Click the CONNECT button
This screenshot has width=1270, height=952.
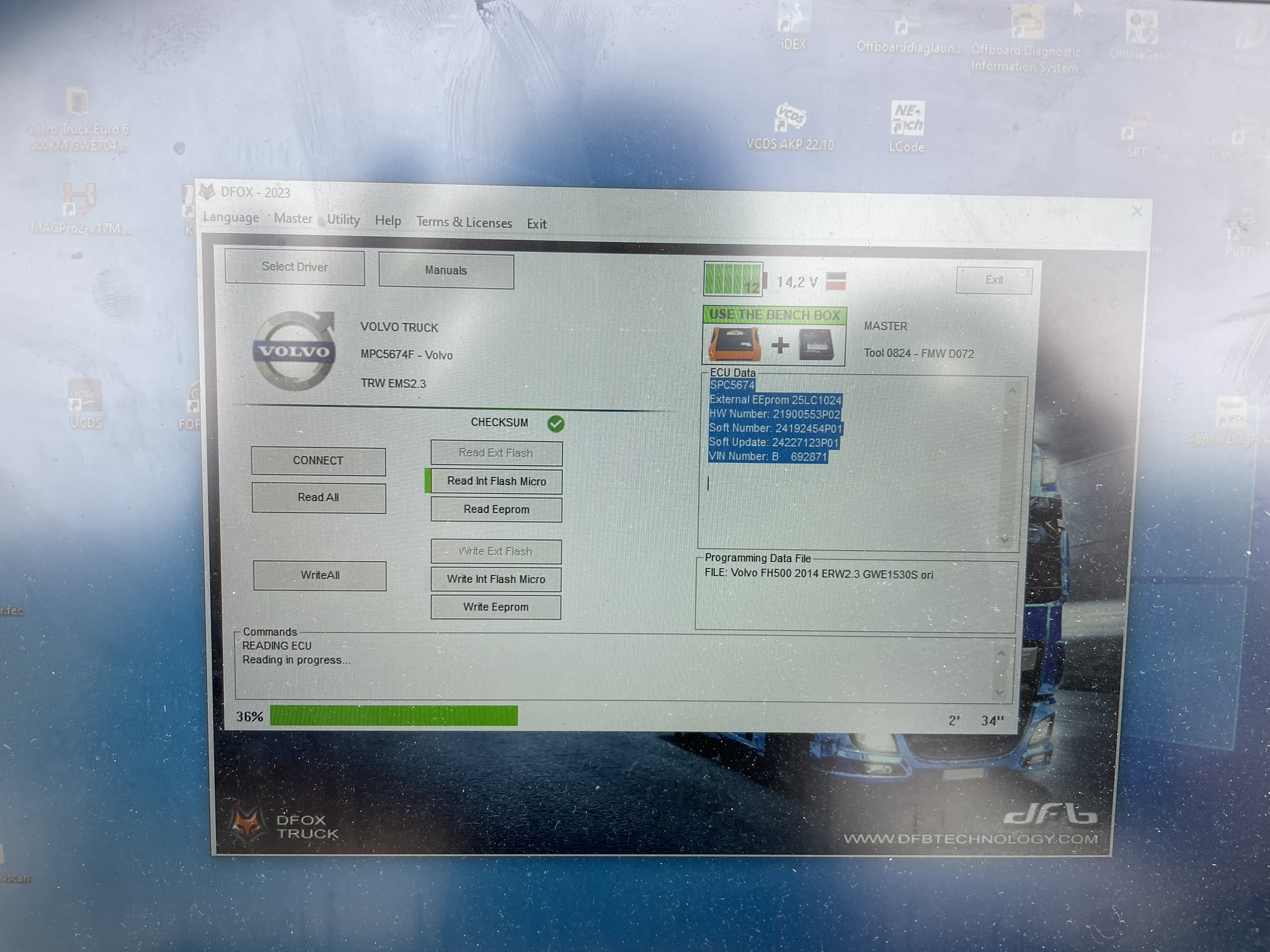pos(318,461)
